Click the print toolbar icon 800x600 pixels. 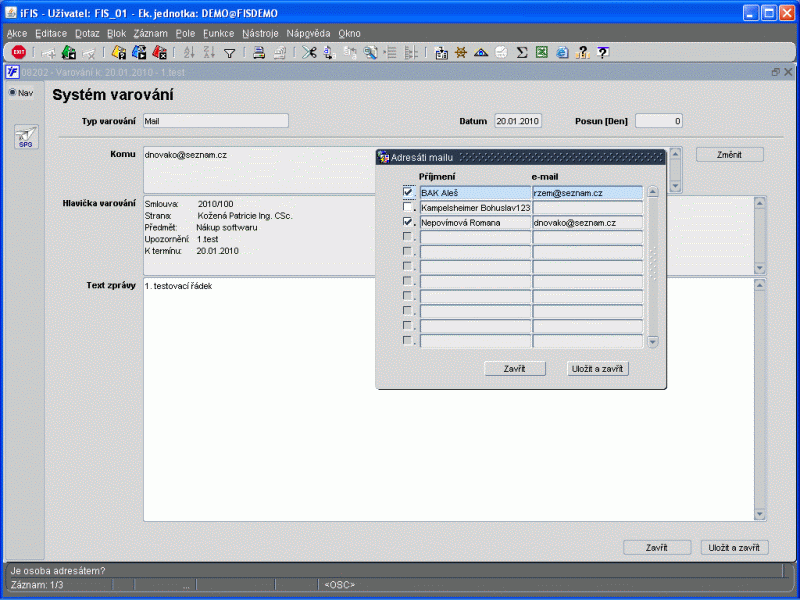(x=259, y=52)
